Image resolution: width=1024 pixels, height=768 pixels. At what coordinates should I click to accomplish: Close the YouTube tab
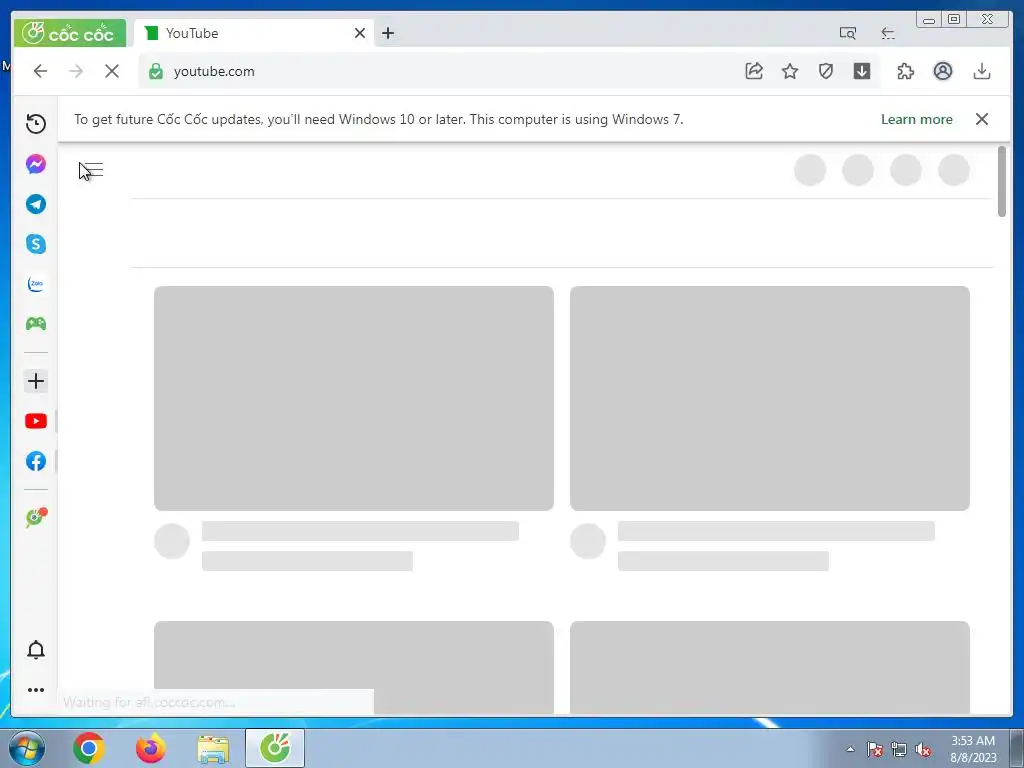[360, 33]
